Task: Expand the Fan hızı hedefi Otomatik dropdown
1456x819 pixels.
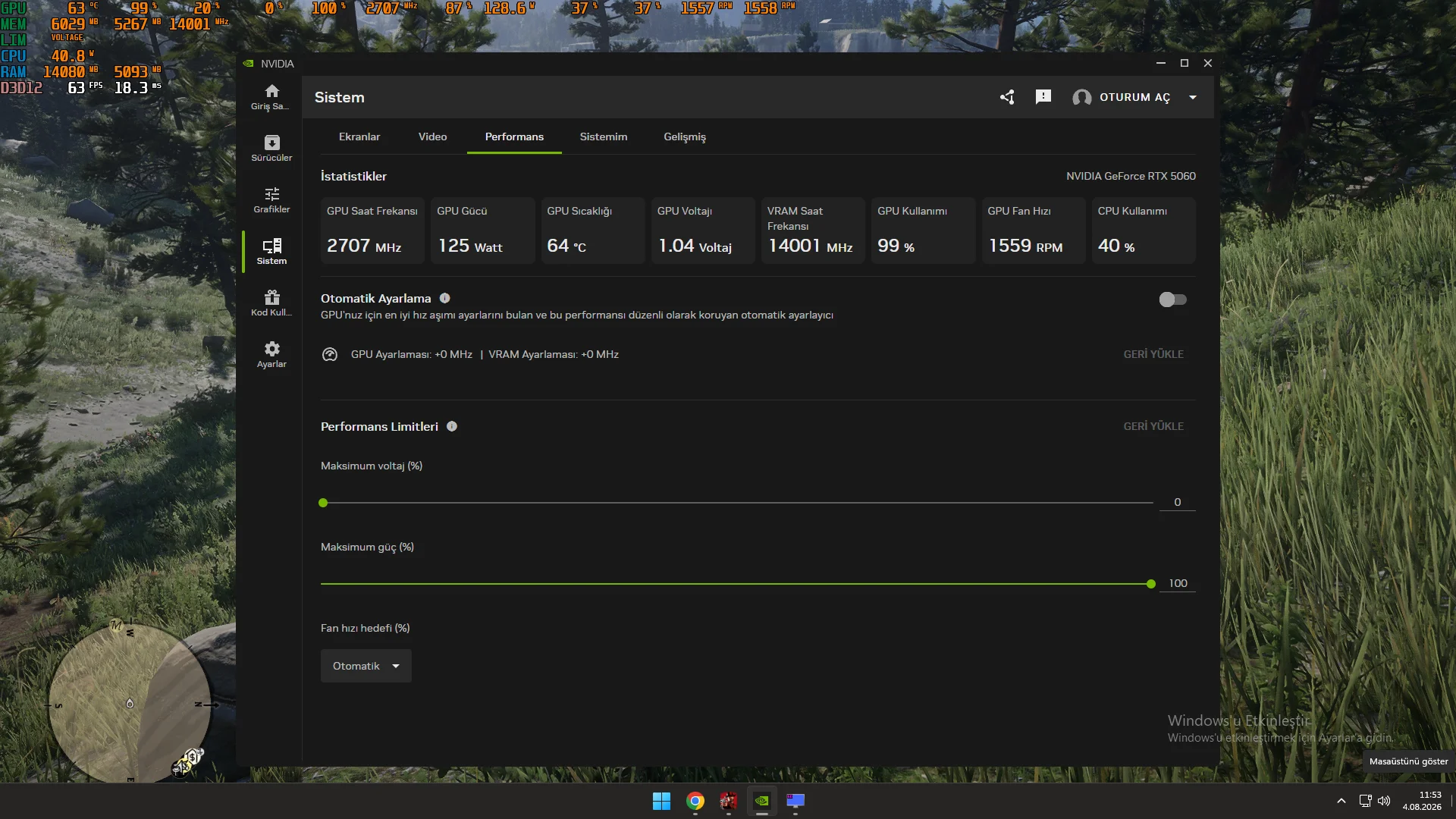Action: (366, 666)
